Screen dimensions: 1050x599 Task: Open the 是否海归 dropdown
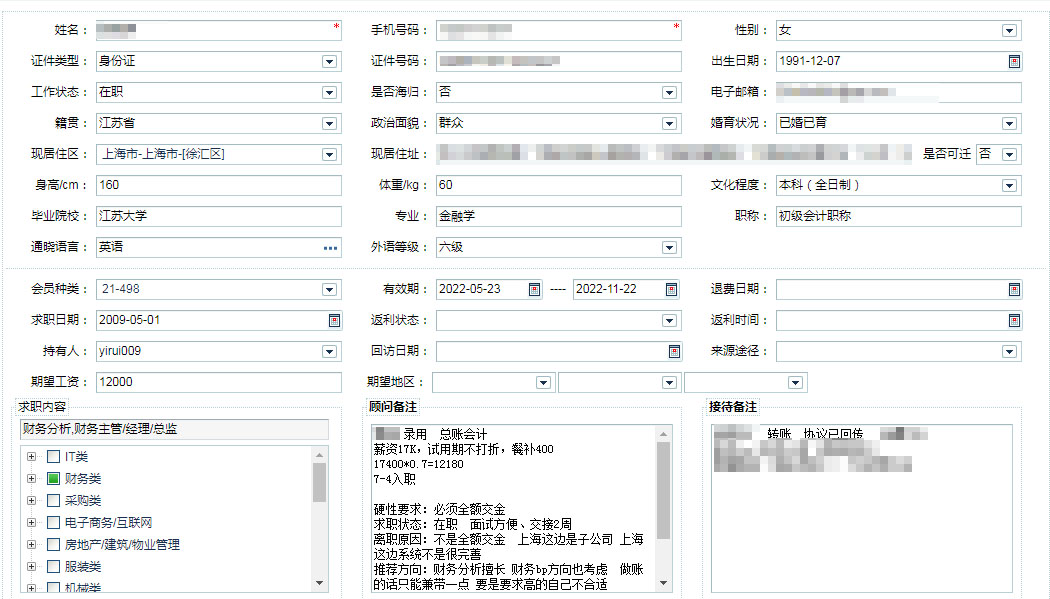tap(669, 92)
